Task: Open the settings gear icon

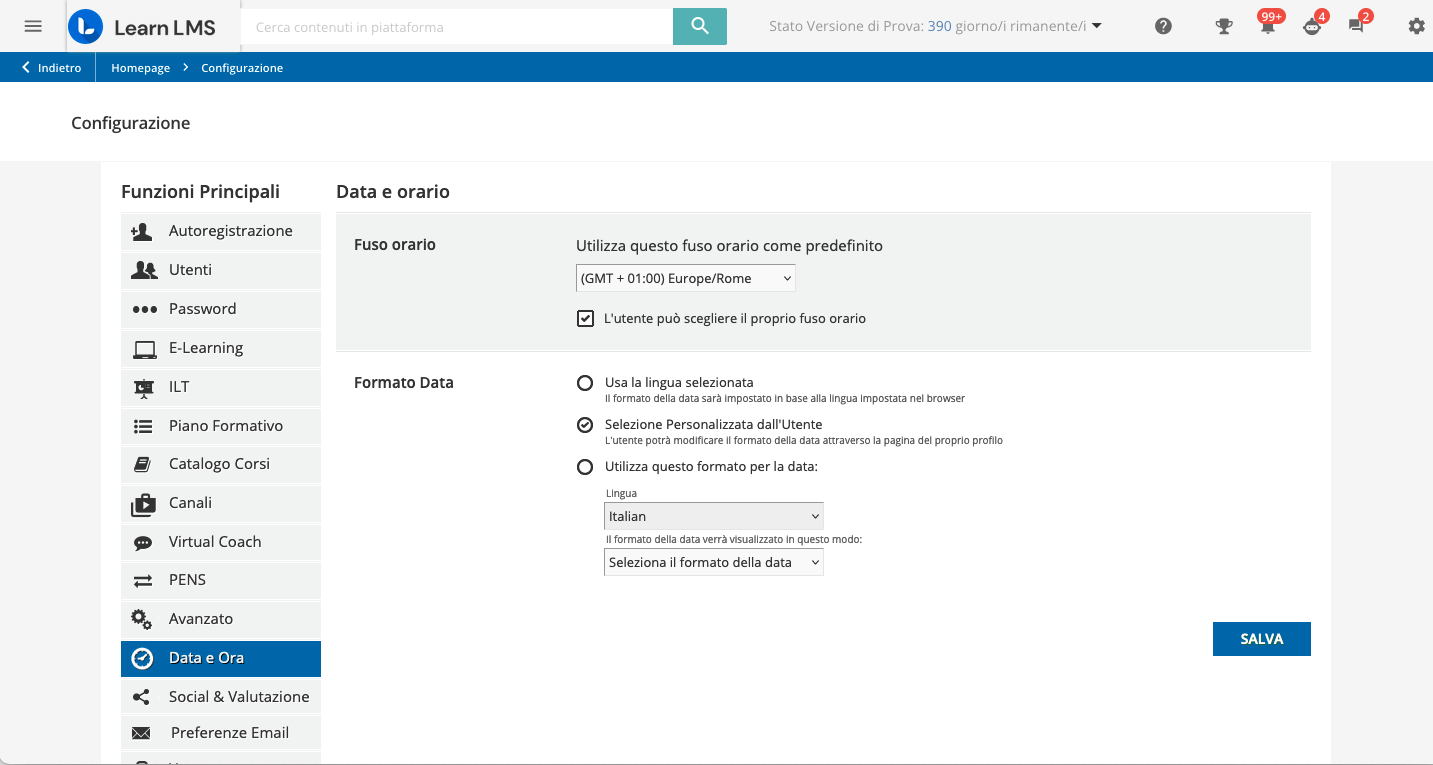Action: 1416,27
